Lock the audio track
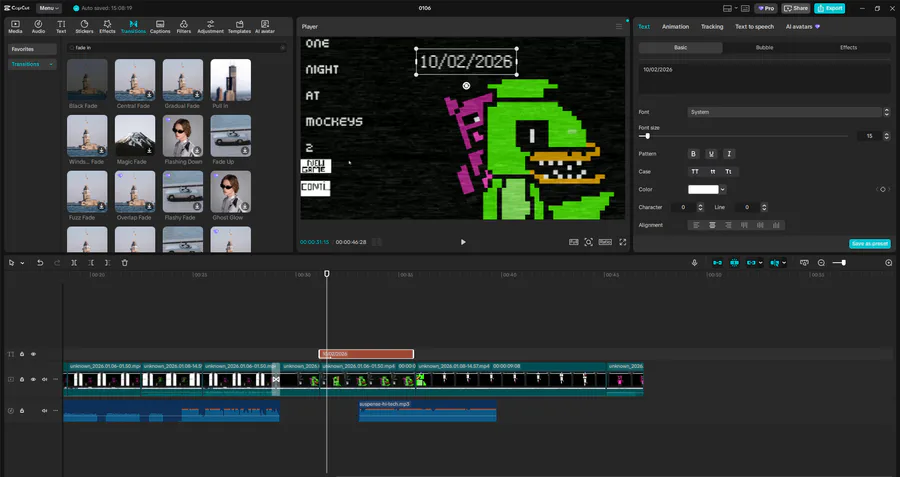This screenshot has width=900, height=477. coord(22,410)
